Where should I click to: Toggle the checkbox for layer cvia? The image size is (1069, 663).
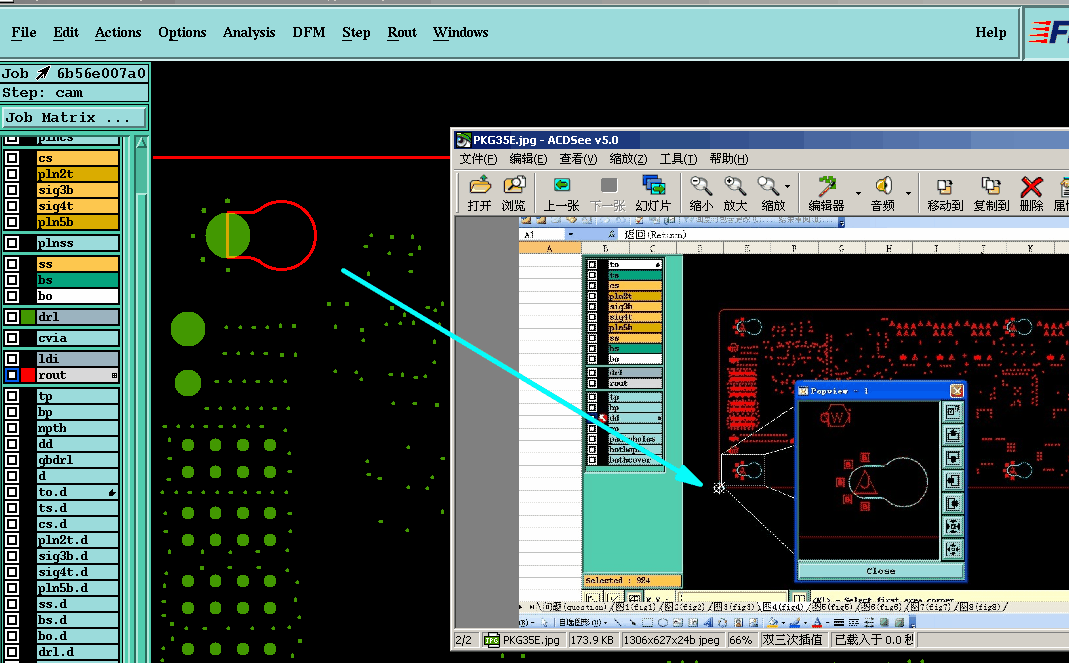click(x=12, y=338)
